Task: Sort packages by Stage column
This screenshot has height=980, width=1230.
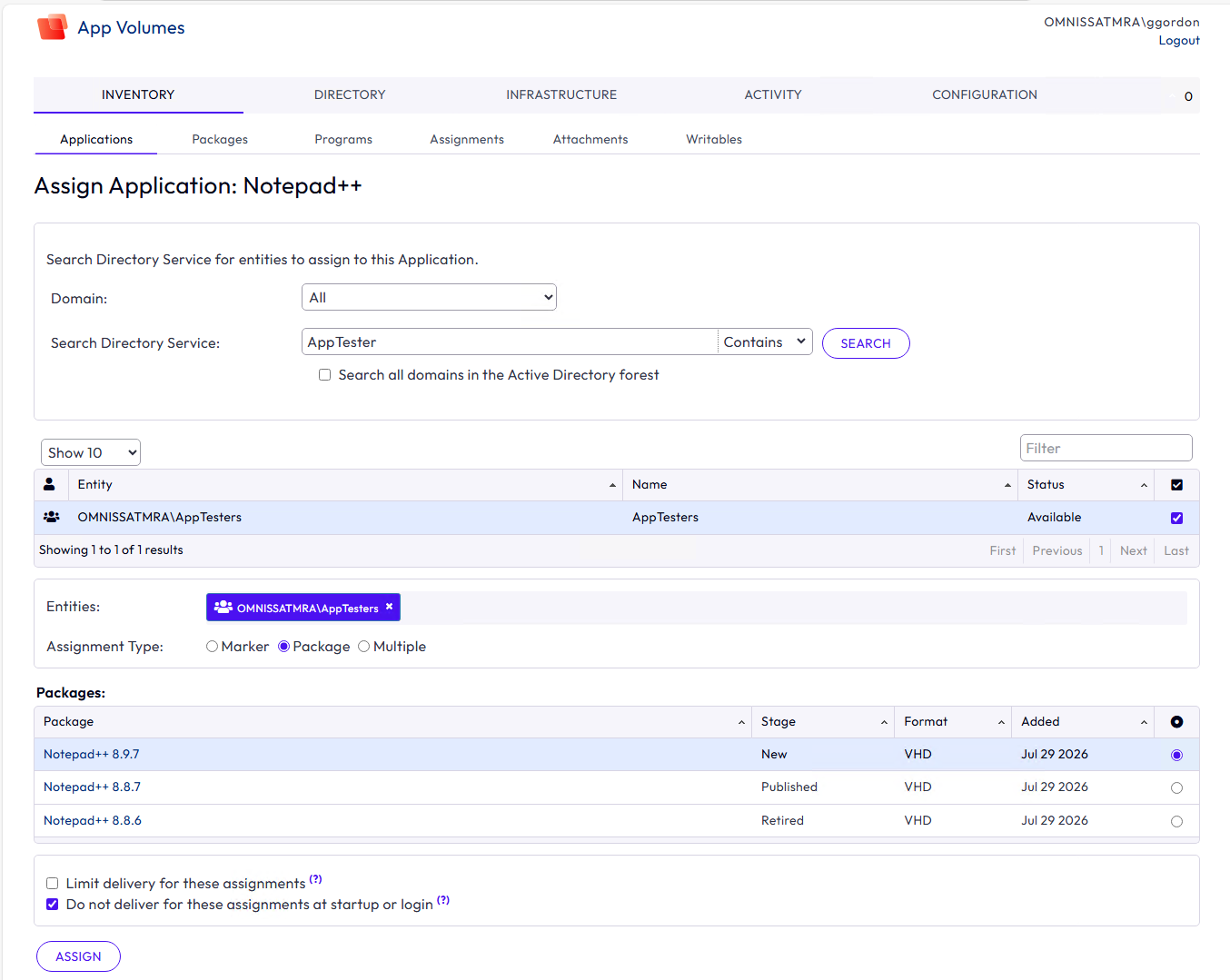Action: (823, 722)
